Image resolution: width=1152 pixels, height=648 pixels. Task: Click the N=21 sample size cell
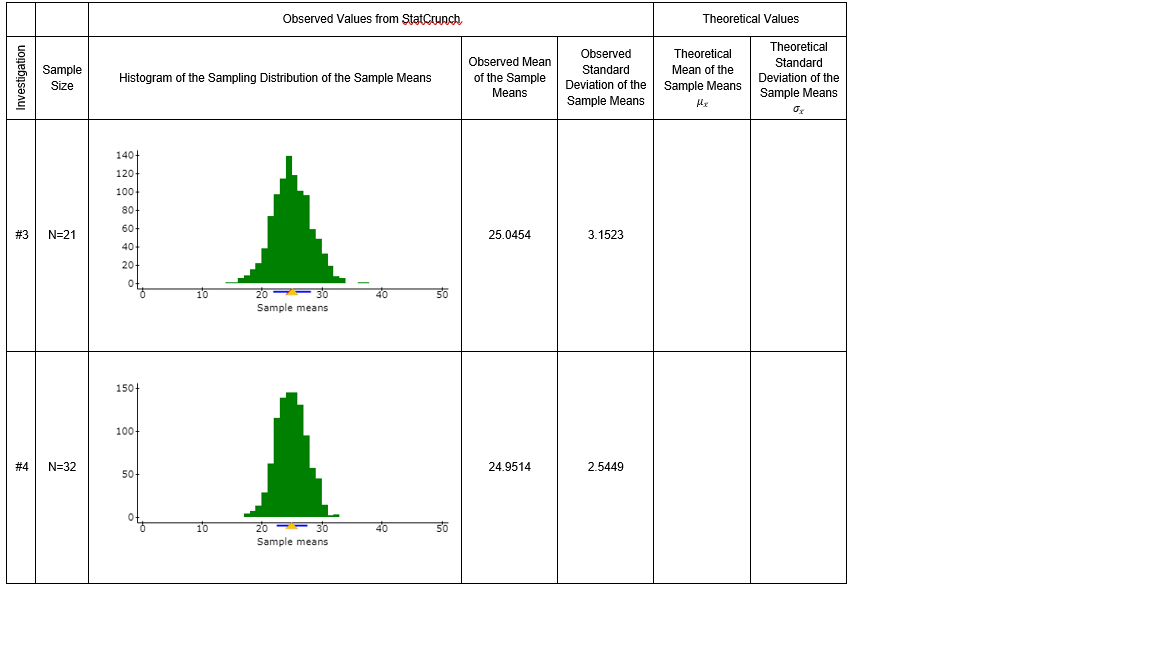tap(61, 235)
